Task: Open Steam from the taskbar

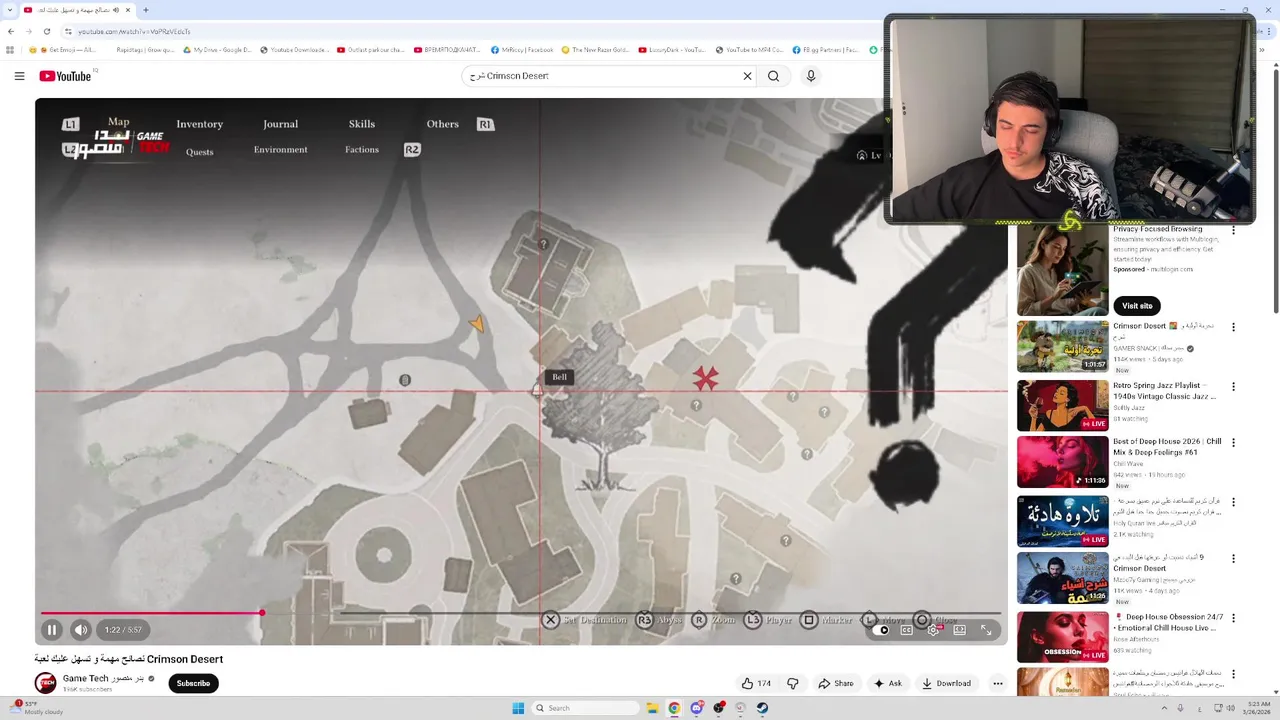Action: tap(762, 708)
